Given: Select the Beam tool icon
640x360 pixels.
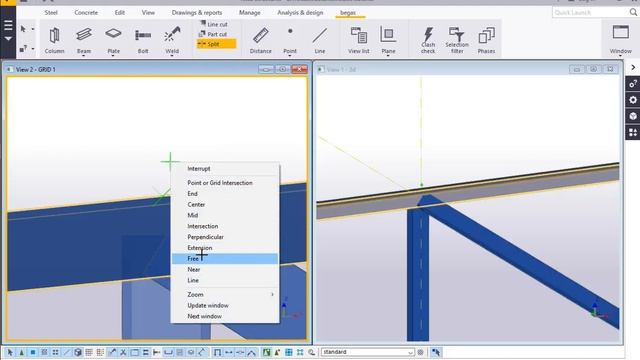Looking at the screenshot, I should tap(84, 35).
